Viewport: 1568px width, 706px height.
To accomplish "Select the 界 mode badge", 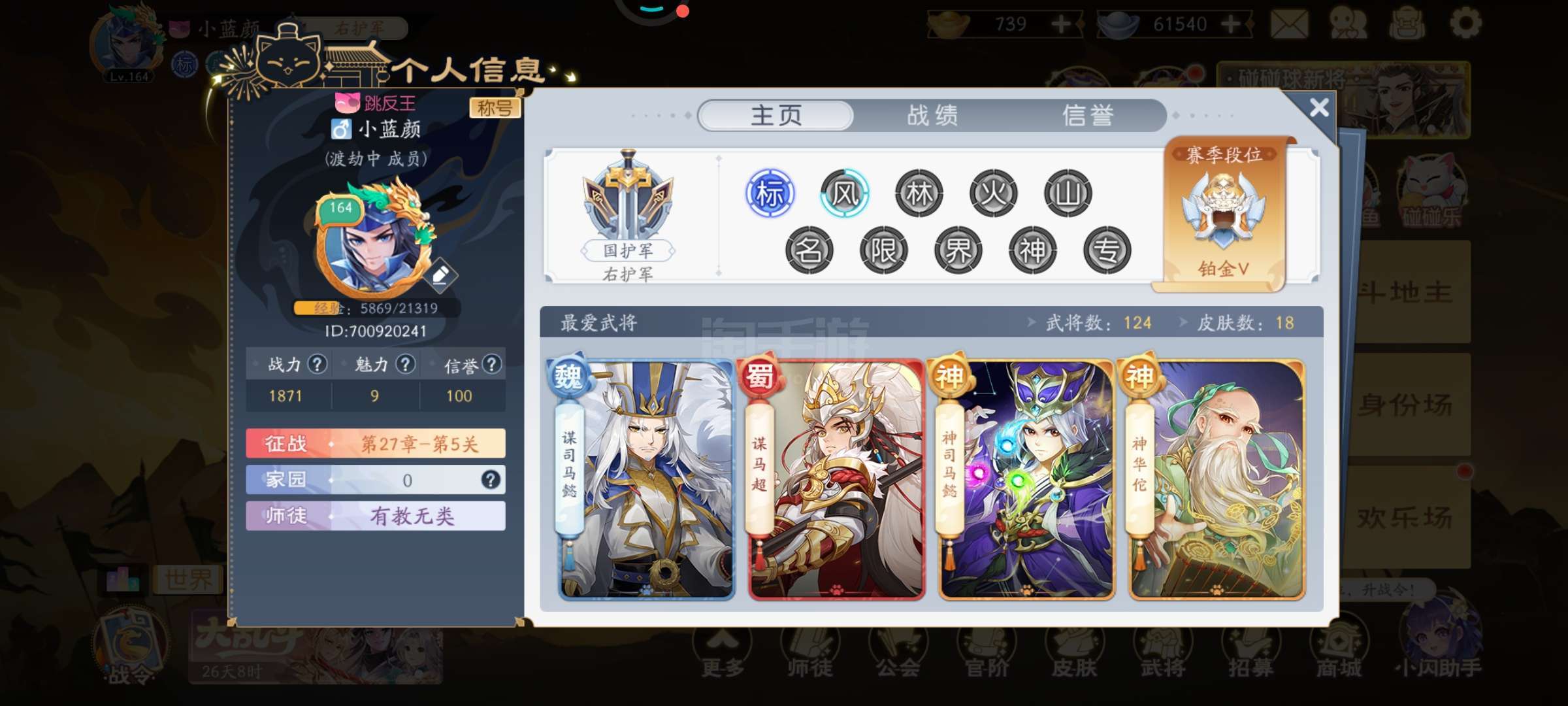I will pyautogui.click(x=958, y=250).
